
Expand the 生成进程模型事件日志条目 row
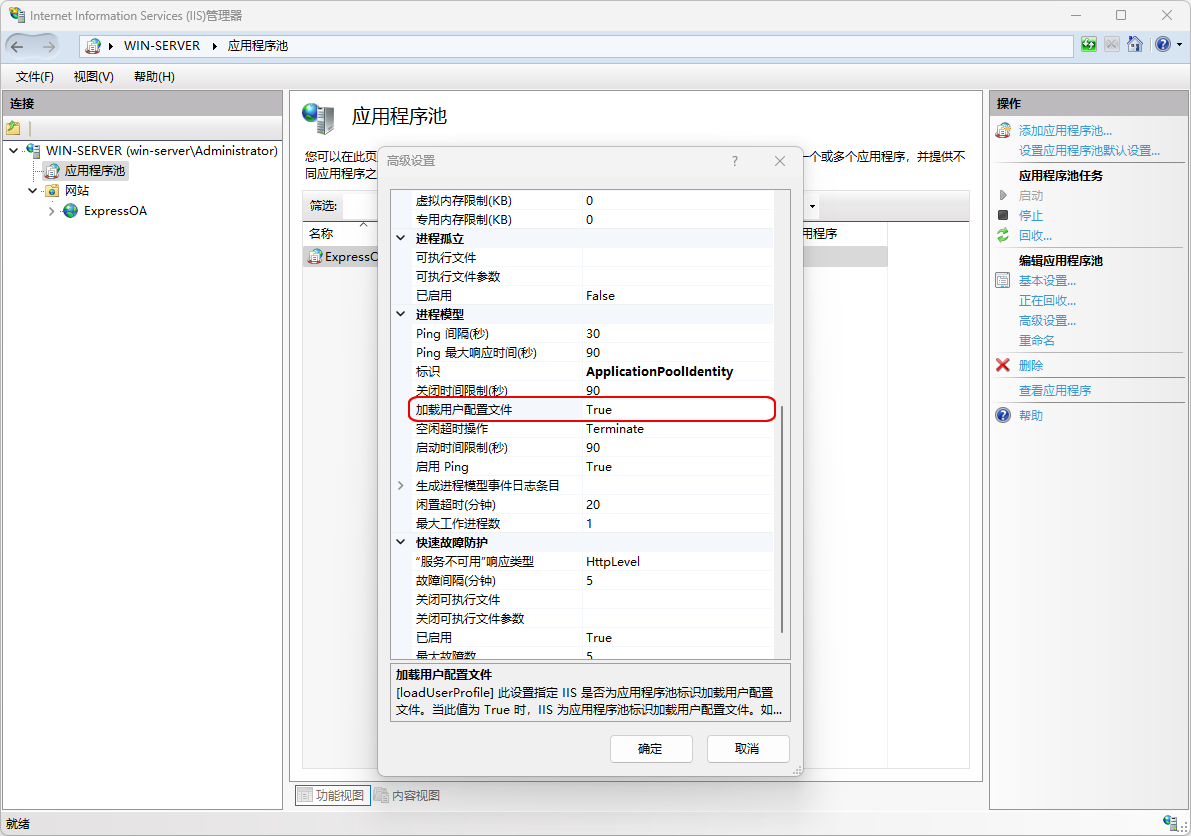tap(401, 486)
